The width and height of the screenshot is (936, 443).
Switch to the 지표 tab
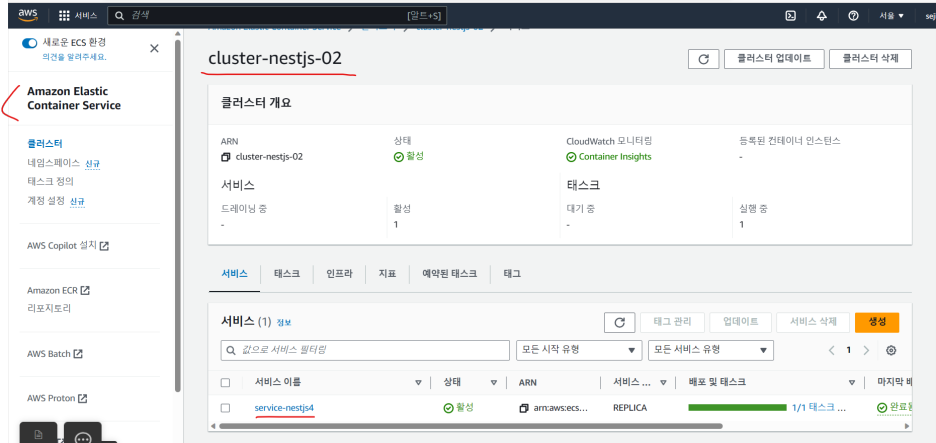coord(387,274)
